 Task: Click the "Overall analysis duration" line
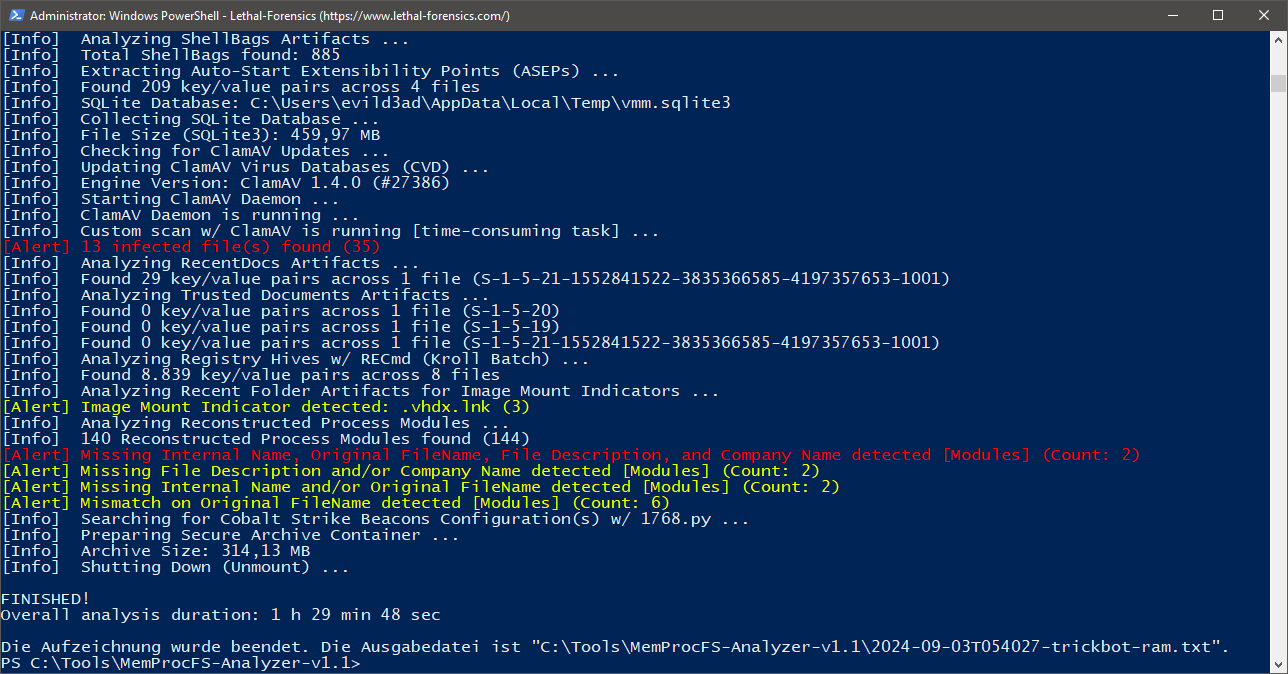(x=220, y=614)
